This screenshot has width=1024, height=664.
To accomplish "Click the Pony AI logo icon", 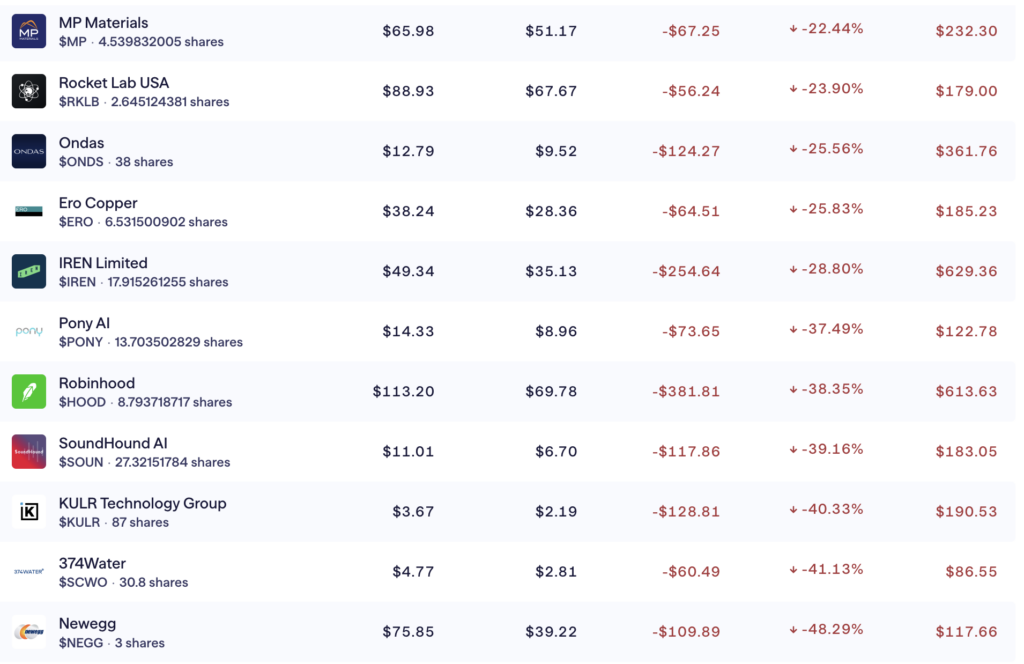I will click(29, 331).
